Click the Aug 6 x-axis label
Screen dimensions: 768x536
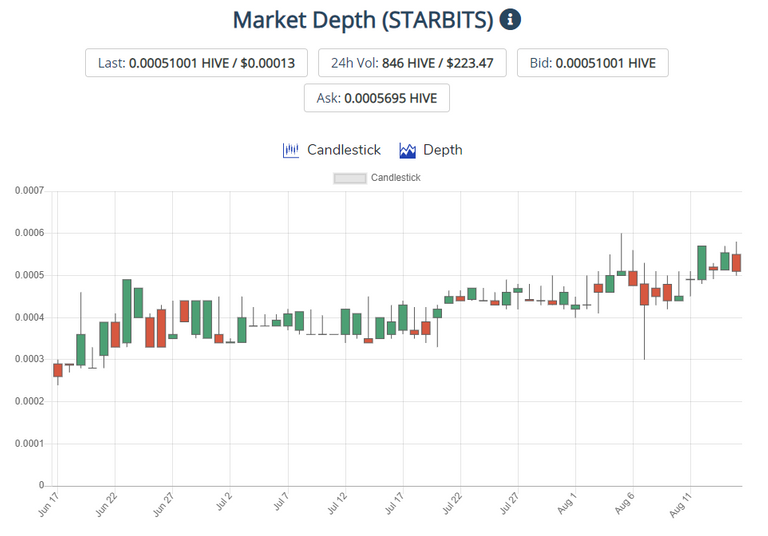(624, 504)
